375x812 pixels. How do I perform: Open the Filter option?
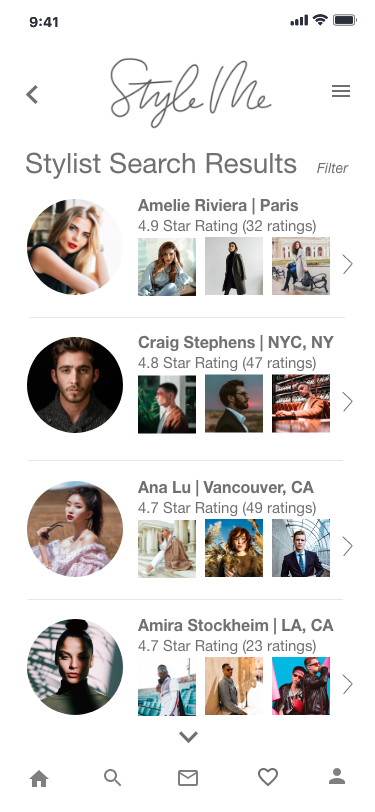pos(332,168)
